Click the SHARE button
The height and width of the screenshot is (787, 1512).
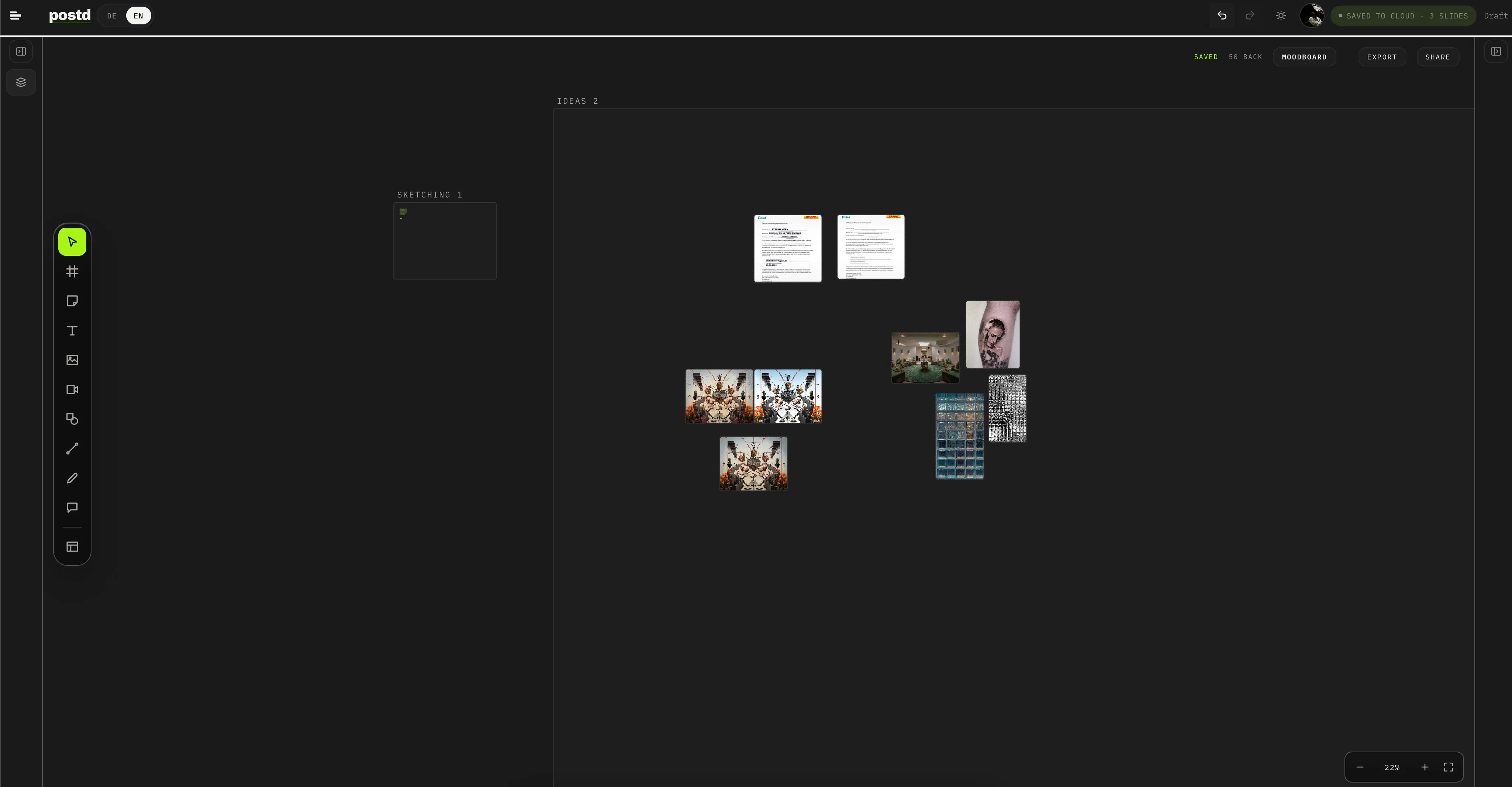point(1437,57)
